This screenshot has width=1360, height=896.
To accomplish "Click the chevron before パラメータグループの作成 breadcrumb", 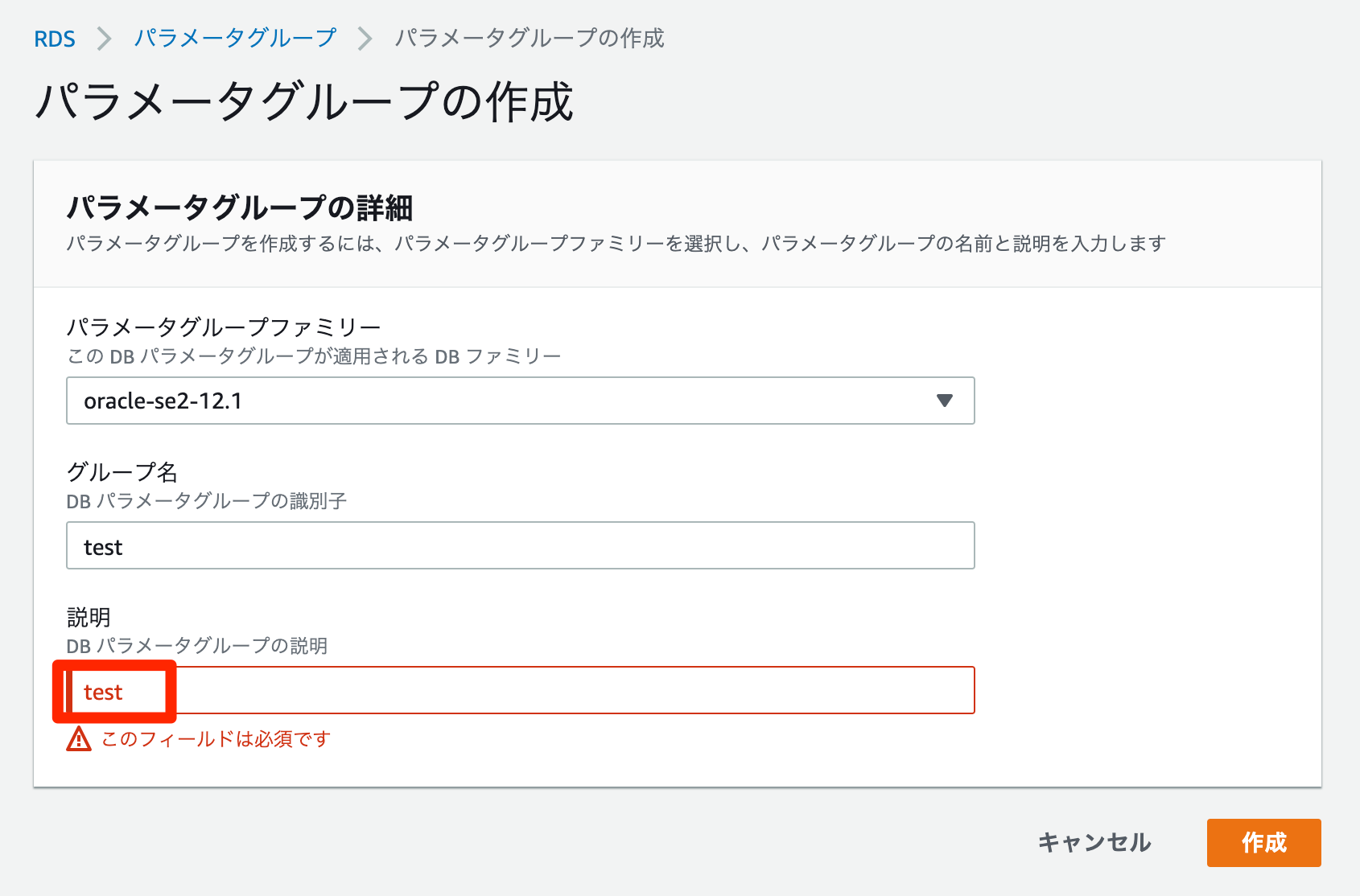I will point(365,39).
